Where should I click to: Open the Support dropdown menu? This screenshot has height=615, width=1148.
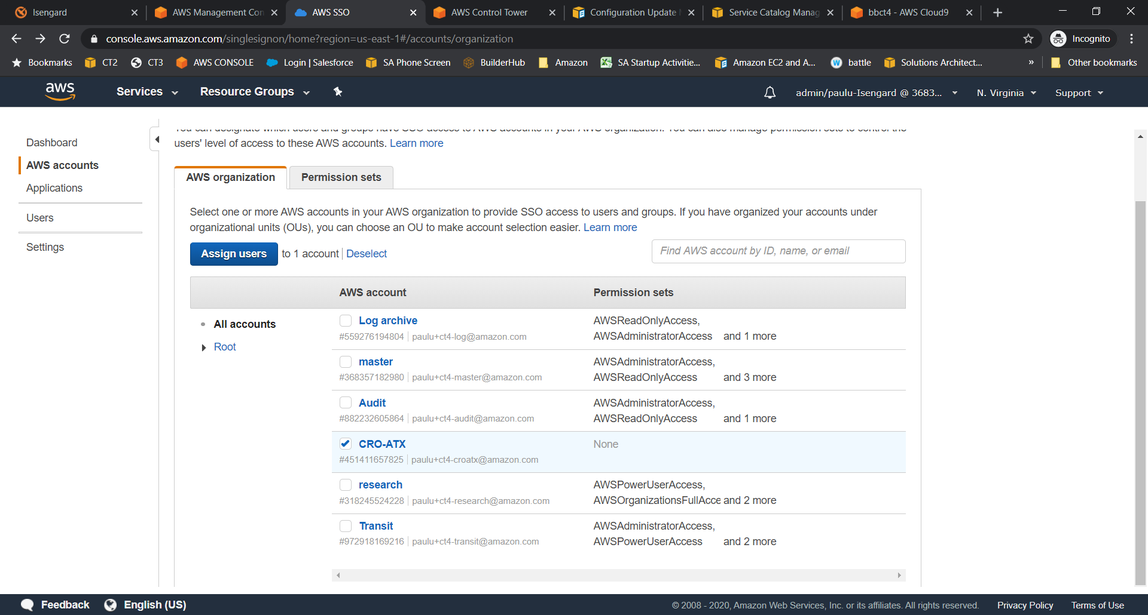coord(1079,92)
